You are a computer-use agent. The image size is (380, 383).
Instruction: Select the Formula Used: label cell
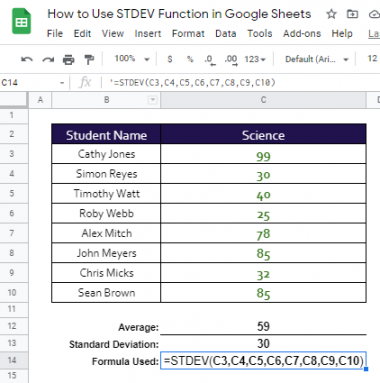(x=106, y=361)
